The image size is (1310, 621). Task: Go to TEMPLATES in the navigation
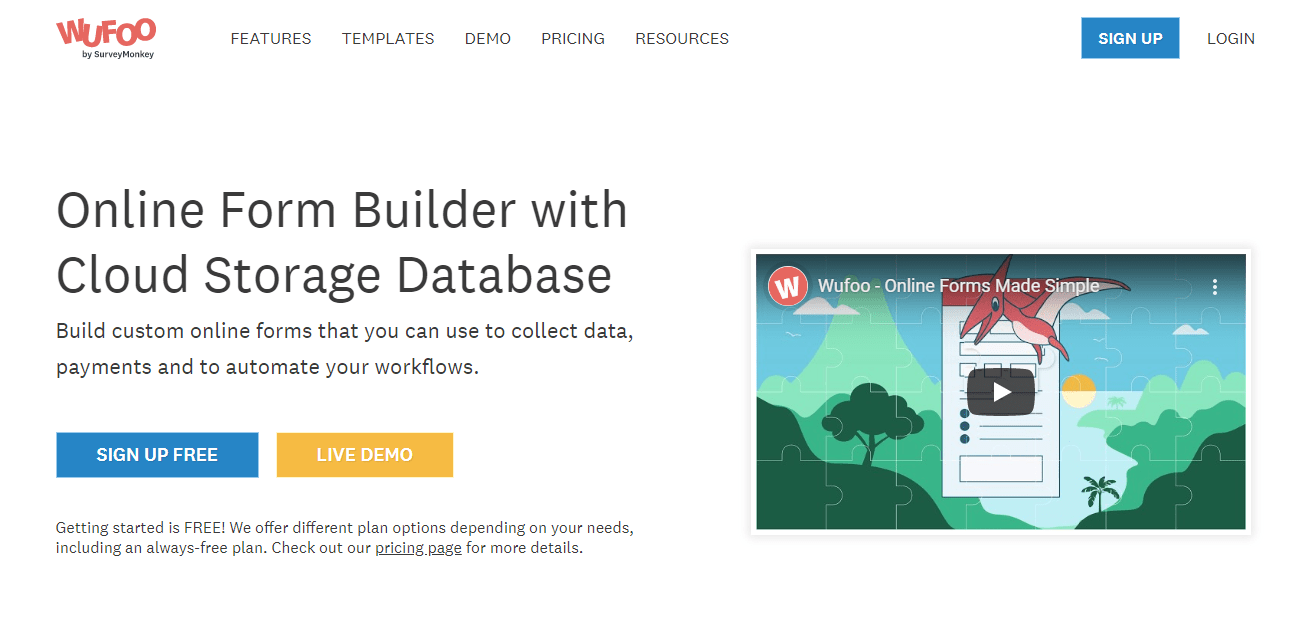point(388,39)
